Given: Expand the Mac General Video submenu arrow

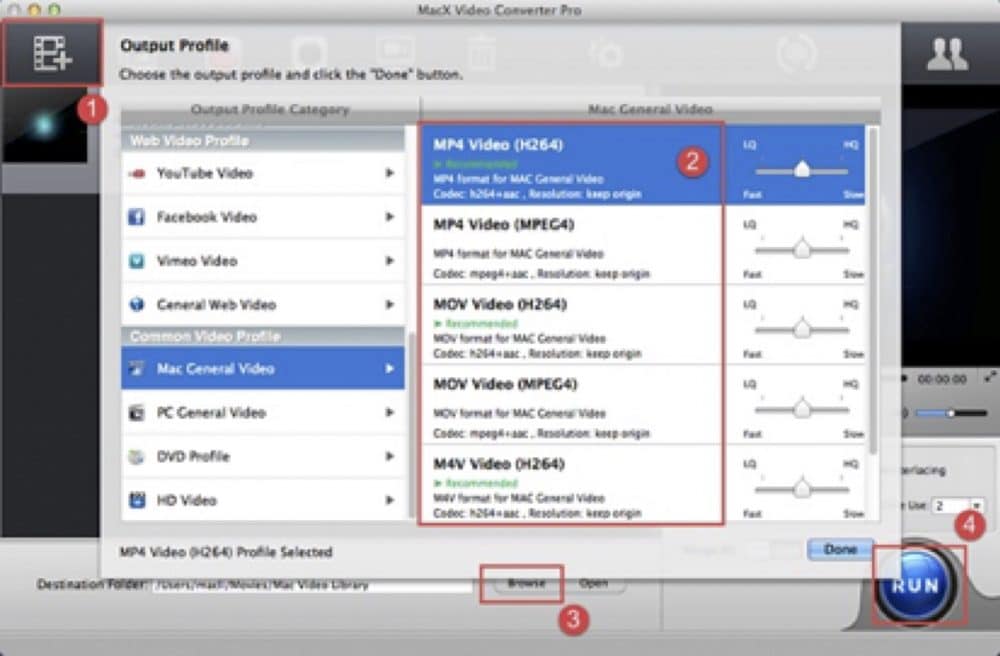Looking at the screenshot, I should [x=389, y=368].
